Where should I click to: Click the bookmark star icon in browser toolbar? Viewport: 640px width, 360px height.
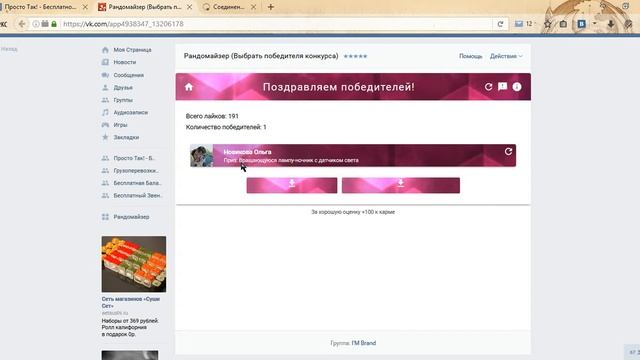[x=548, y=24]
